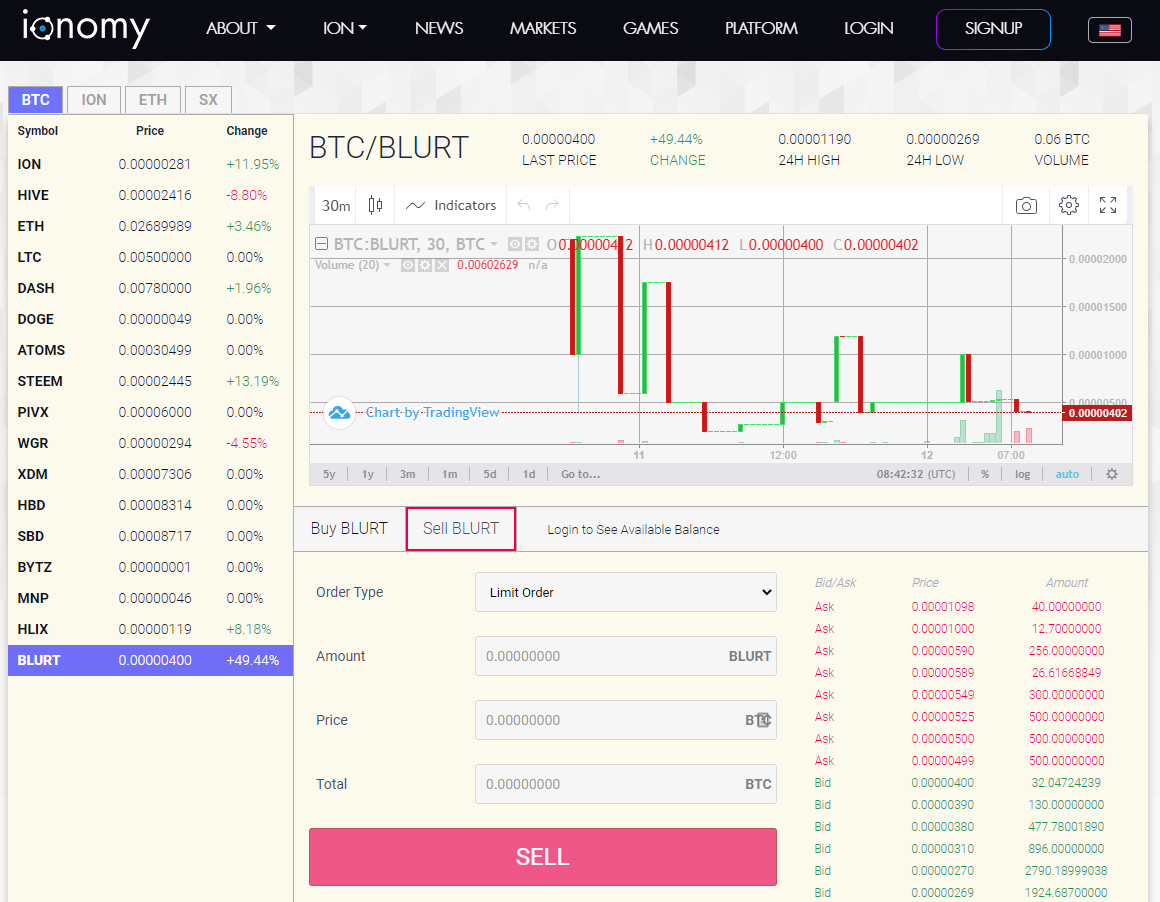Viewport: 1160px width, 902px height.
Task: Click the Bid order at price 0.00000310
Action: coord(960,849)
